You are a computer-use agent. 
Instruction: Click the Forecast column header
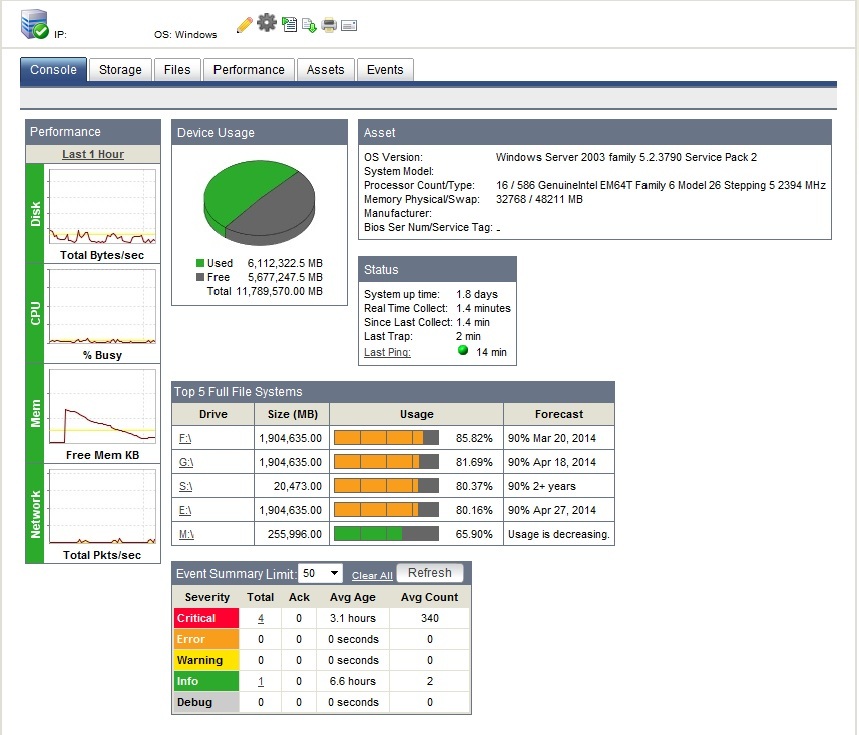coord(559,414)
